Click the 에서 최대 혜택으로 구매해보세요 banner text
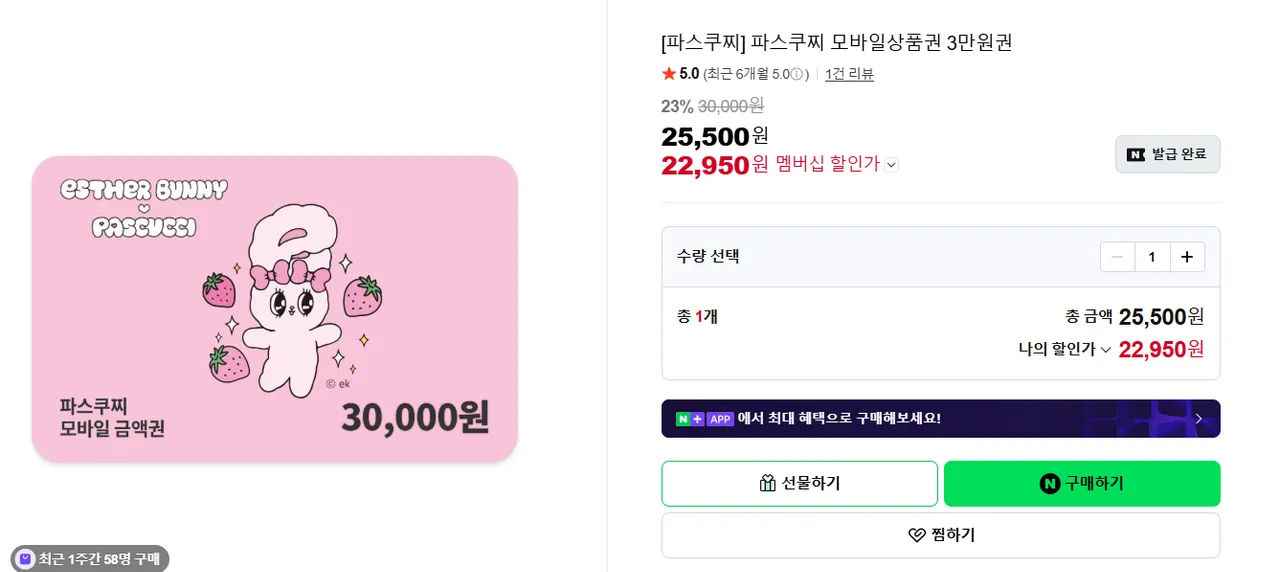1280x572 pixels. (x=839, y=419)
